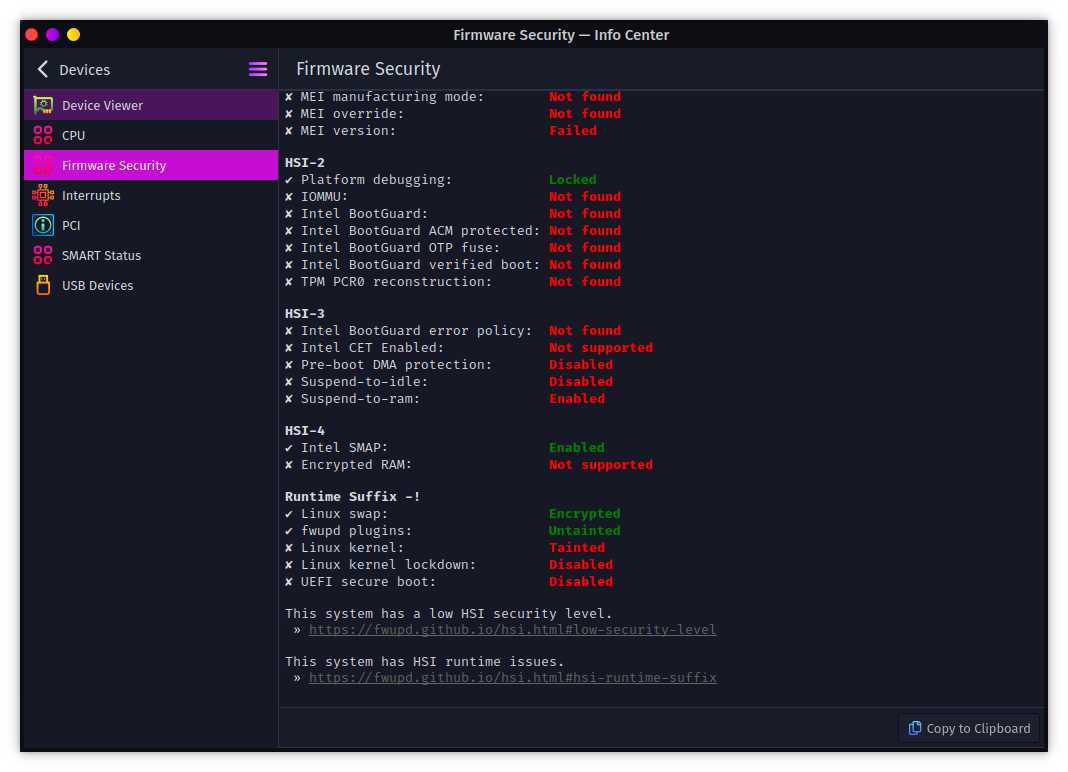This screenshot has height=772, width=1068.
Task: Click 'This system has HSI runtime issues.'
Action: coord(424,662)
